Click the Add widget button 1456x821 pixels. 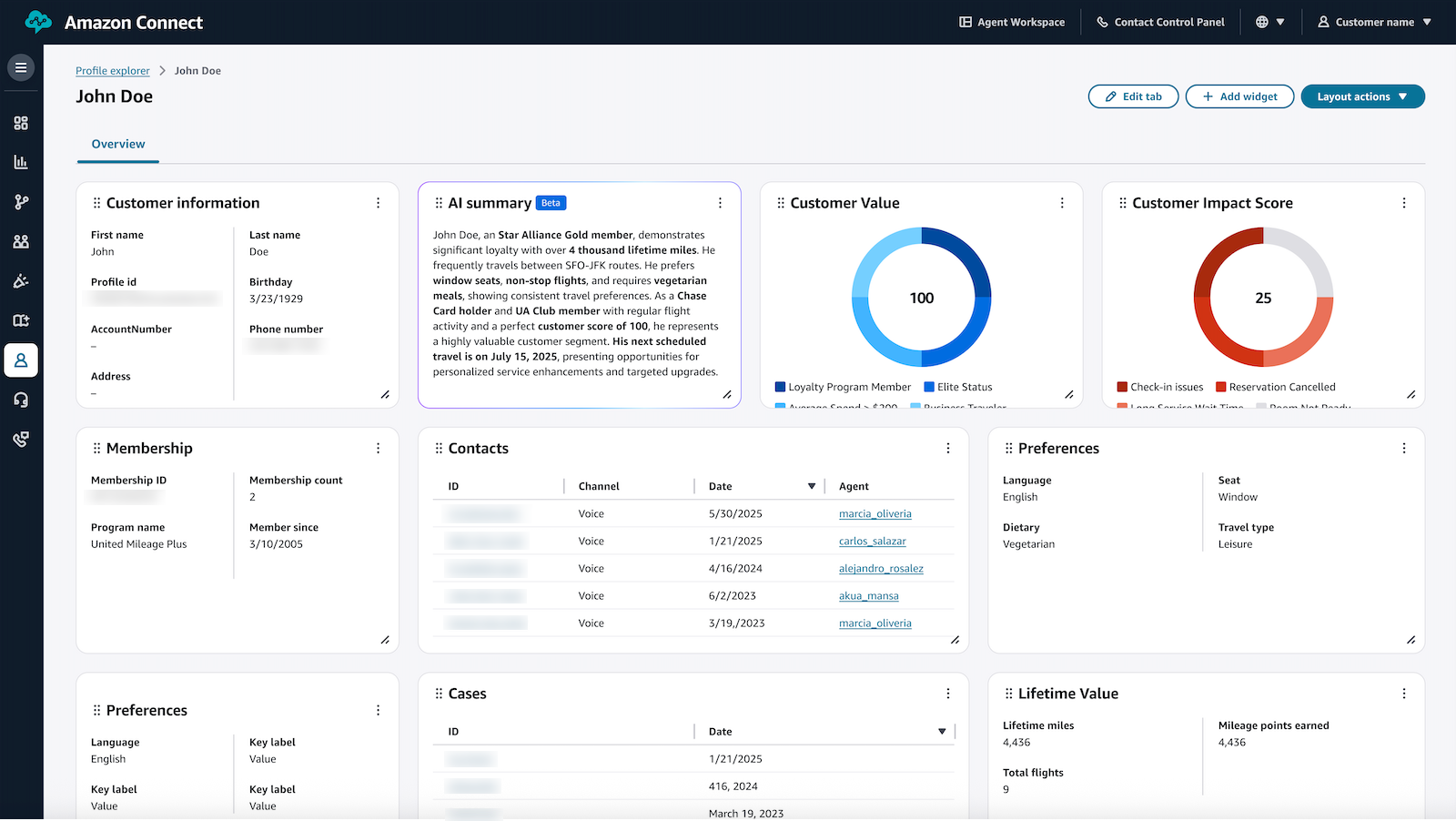tap(1239, 96)
